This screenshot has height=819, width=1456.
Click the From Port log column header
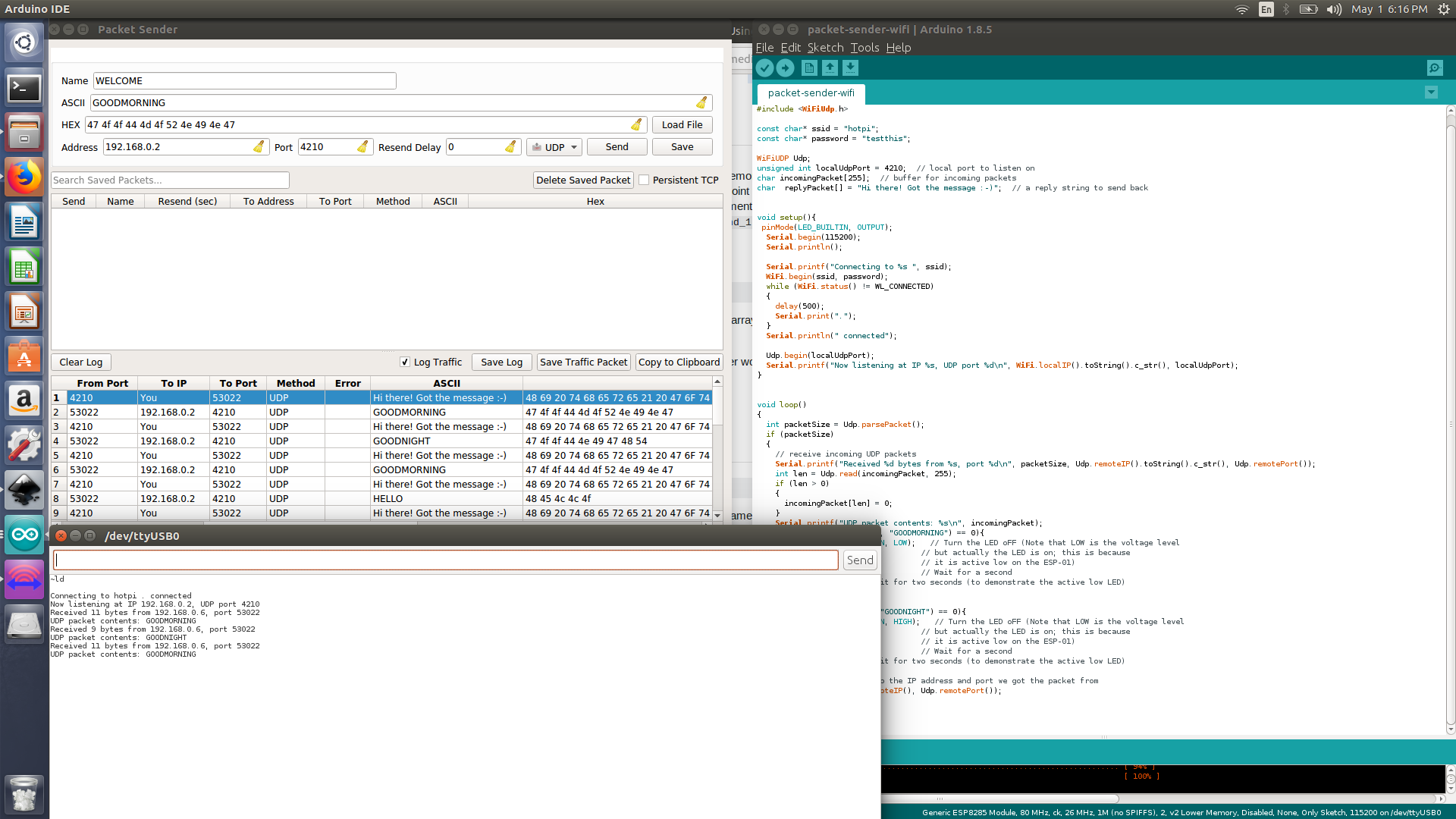(102, 383)
